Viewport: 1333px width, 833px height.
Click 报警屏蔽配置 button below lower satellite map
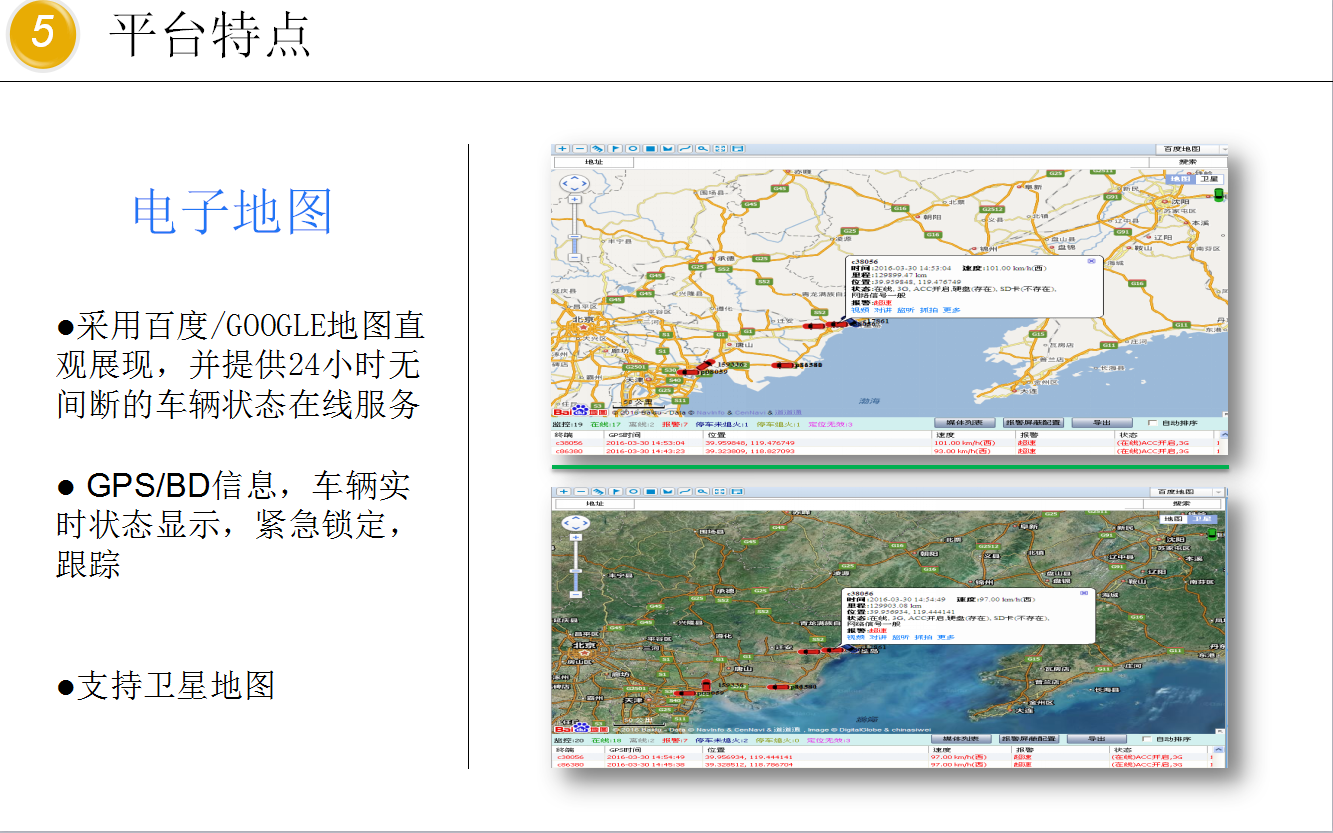coord(1028,739)
